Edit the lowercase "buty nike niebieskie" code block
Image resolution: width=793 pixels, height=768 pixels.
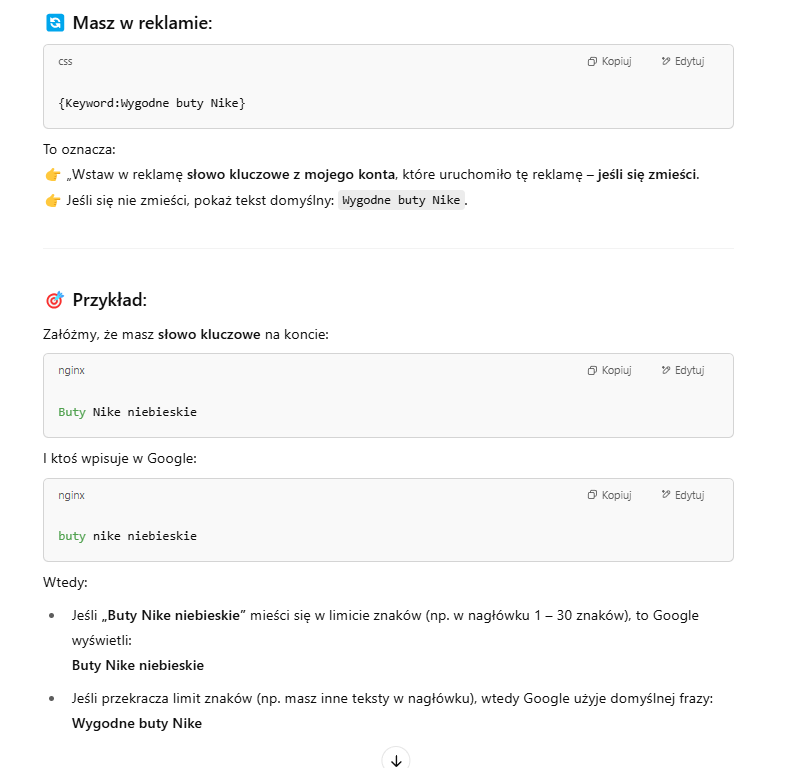coord(682,495)
